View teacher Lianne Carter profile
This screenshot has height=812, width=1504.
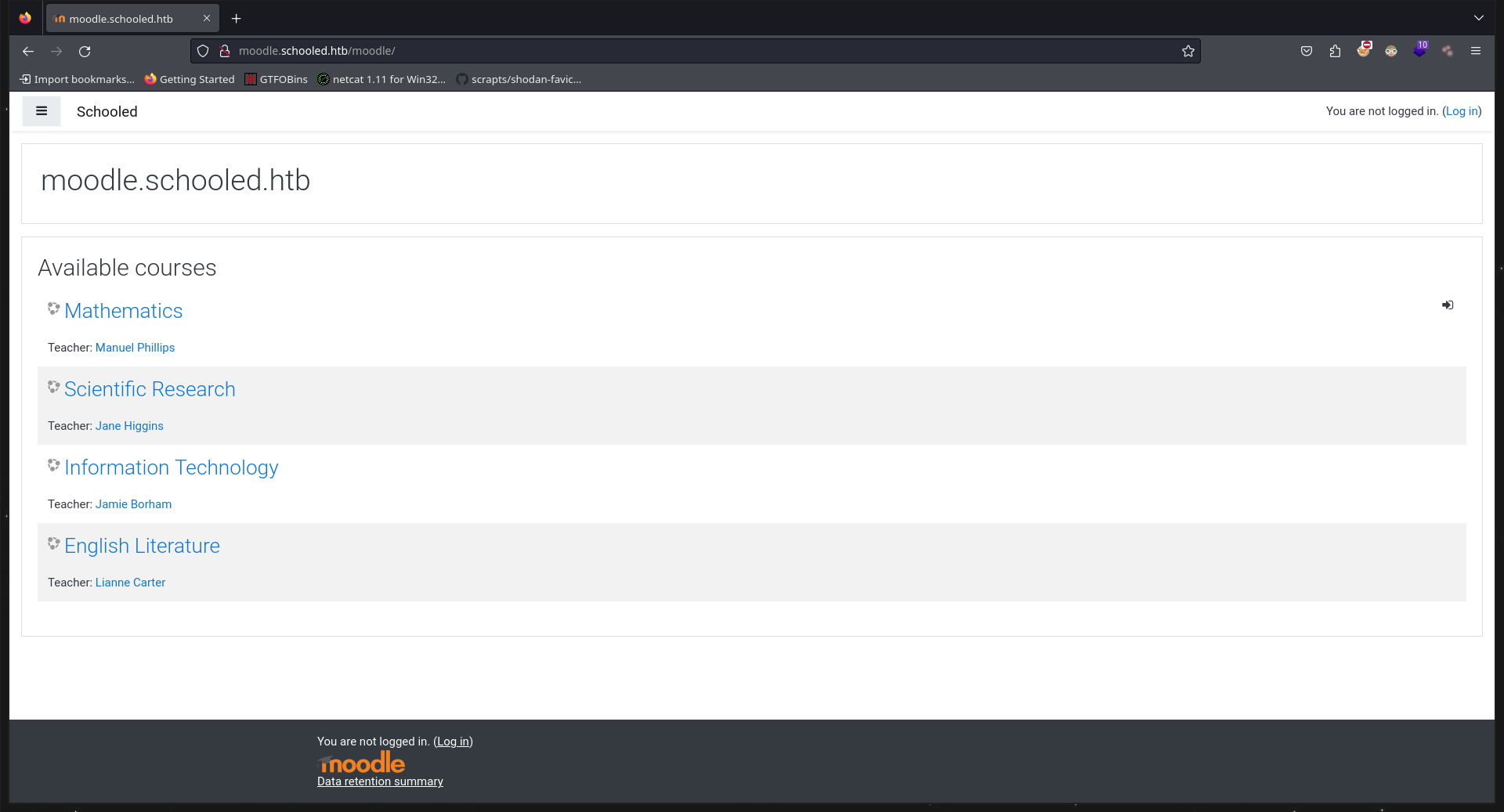tap(130, 583)
